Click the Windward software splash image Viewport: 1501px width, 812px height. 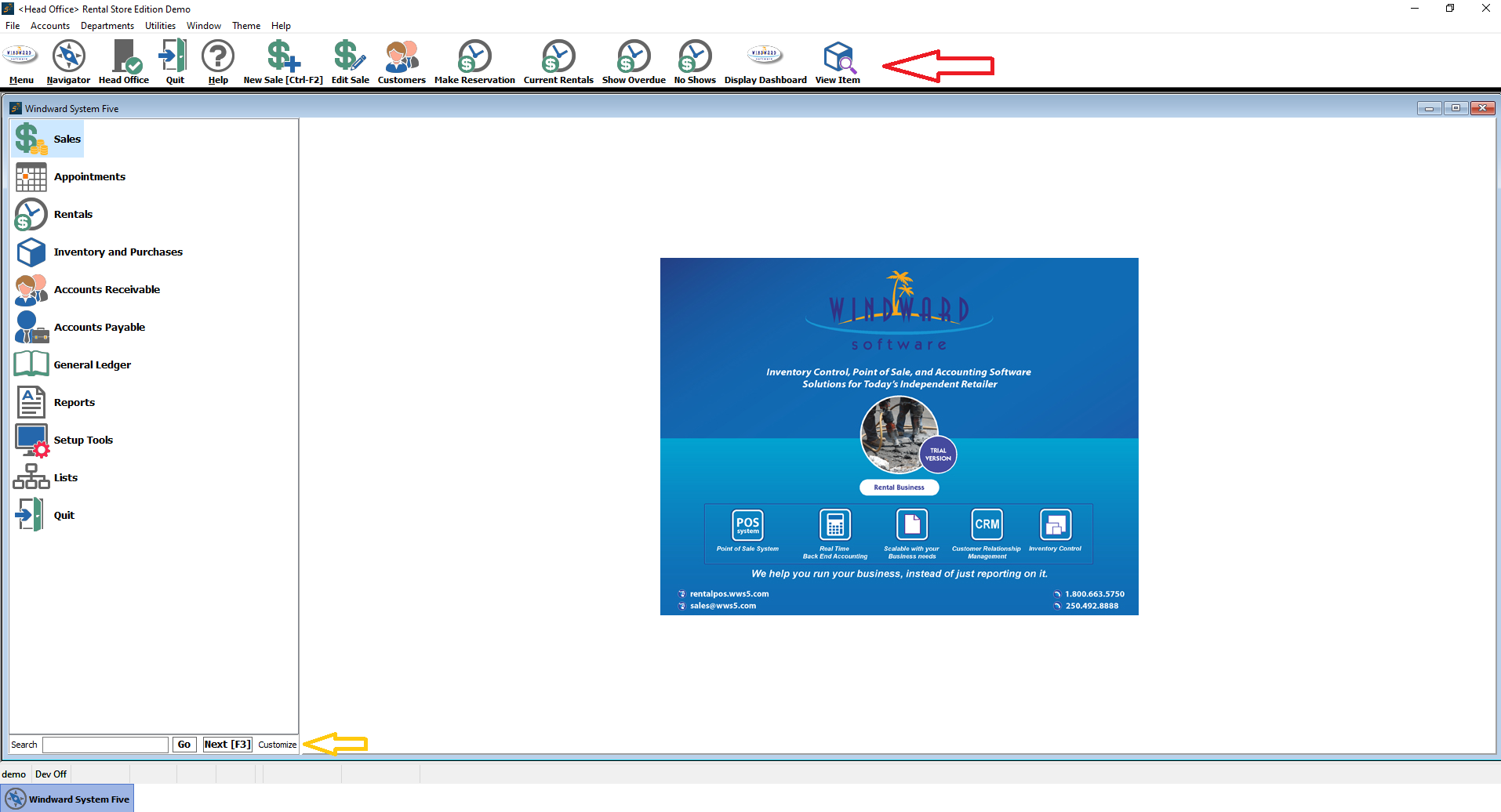coord(899,437)
